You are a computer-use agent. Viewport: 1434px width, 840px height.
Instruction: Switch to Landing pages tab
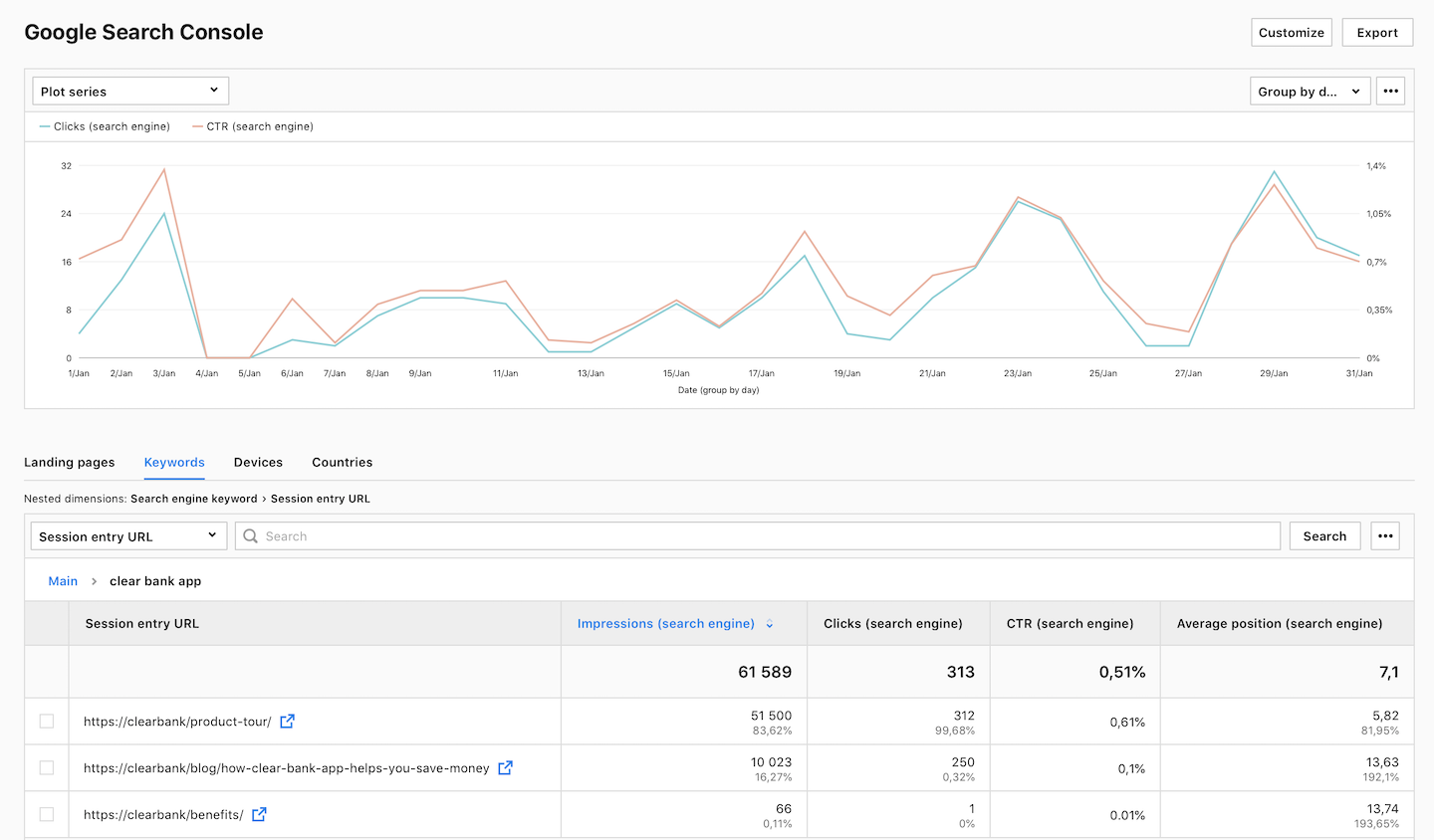click(x=70, y=463)
